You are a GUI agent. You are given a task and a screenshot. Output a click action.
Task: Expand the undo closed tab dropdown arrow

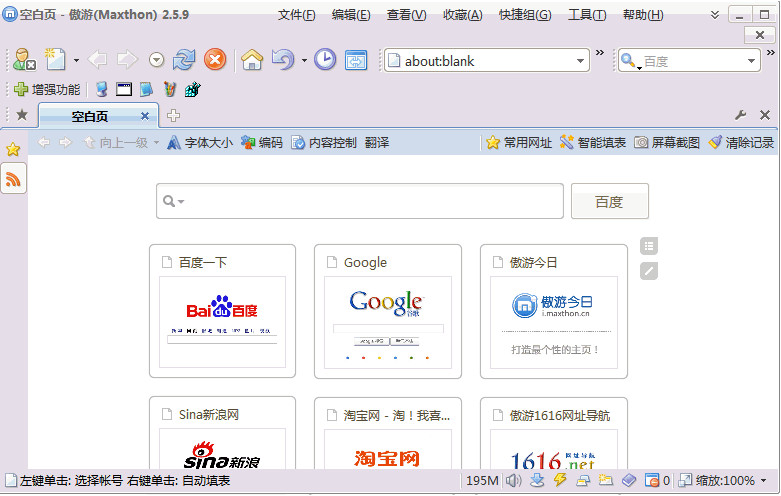point(304,61)
